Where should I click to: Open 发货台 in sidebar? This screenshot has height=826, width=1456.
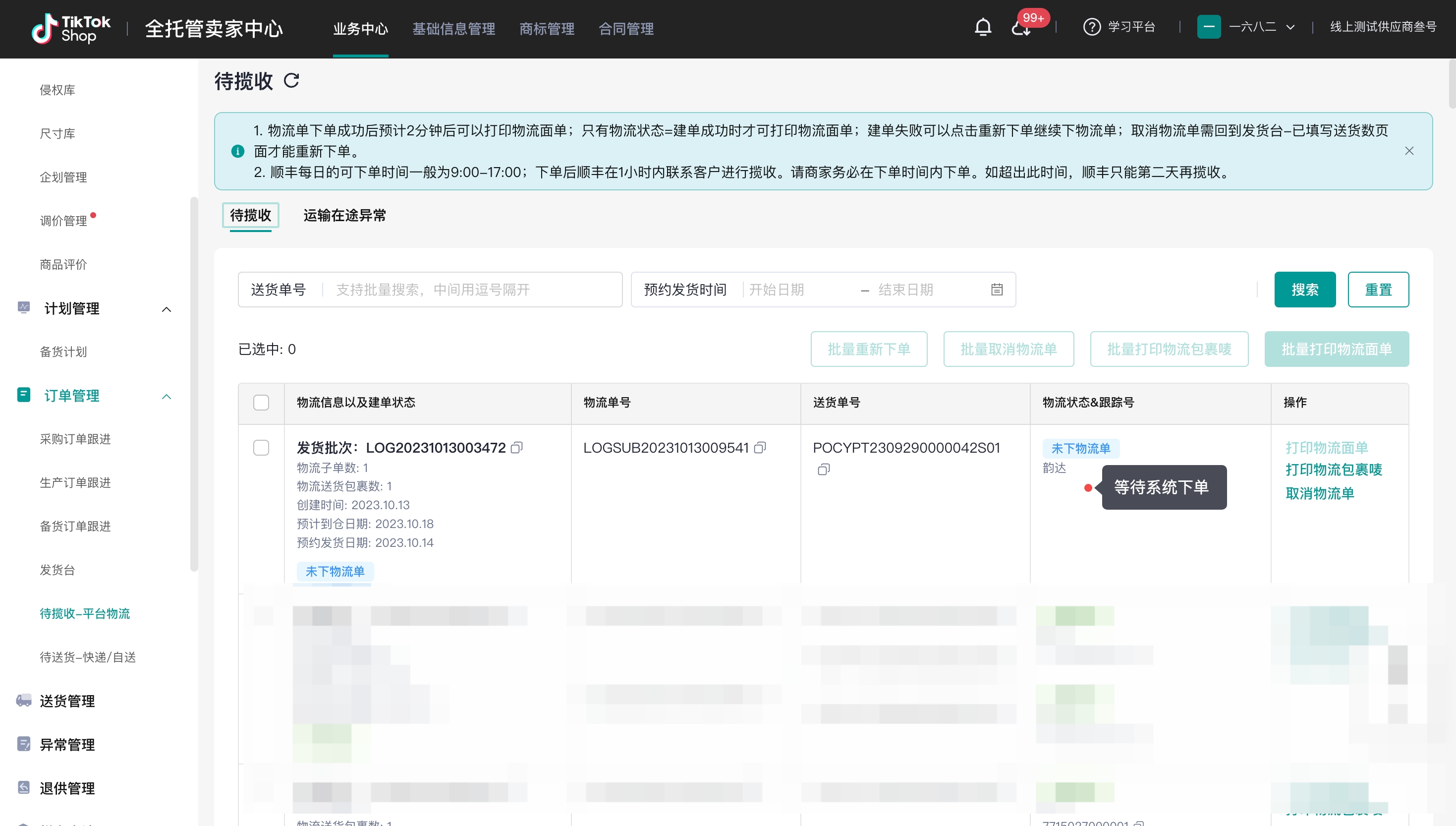tap(57, 570)
